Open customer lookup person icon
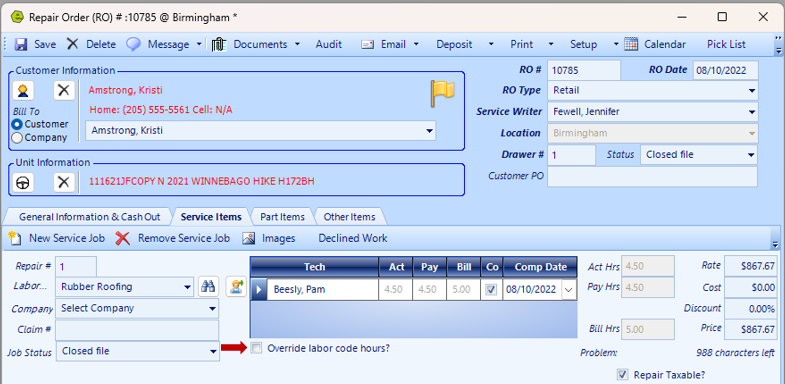The width and height of the screenshot is (785, 384). pos(23,91)
